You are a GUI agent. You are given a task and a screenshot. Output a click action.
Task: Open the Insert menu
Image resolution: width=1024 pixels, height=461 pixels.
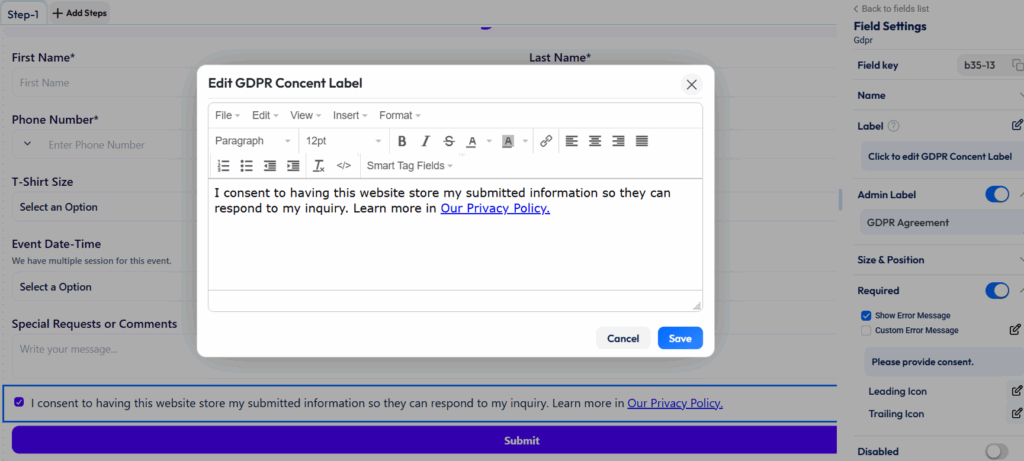tap(350, 115)
